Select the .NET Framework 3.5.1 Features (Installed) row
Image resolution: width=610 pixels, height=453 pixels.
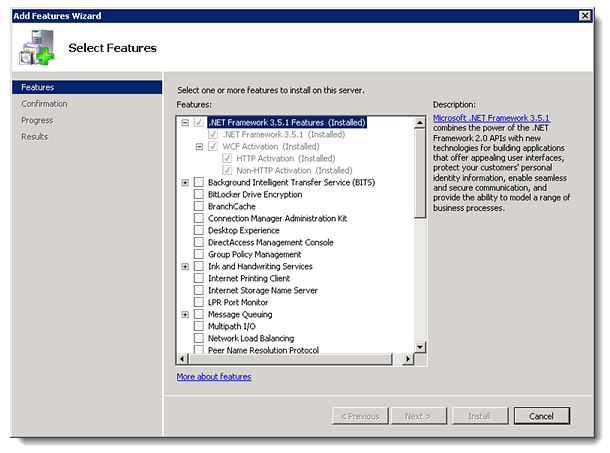coord(287,123)
